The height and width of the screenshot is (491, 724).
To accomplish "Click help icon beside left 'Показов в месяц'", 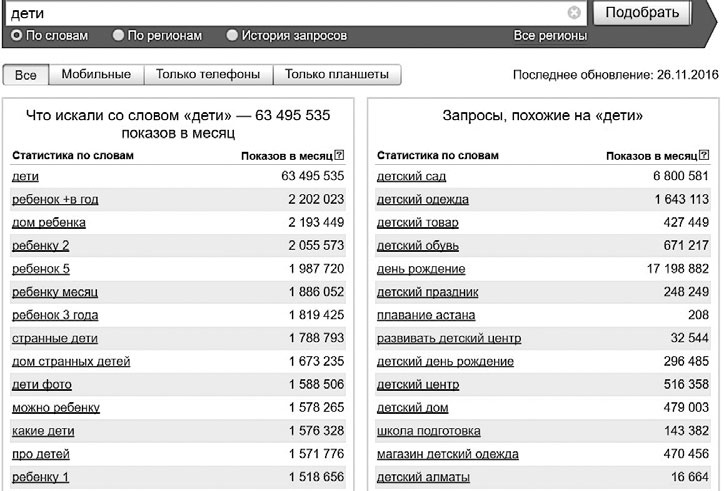I will tap(340, 156).
